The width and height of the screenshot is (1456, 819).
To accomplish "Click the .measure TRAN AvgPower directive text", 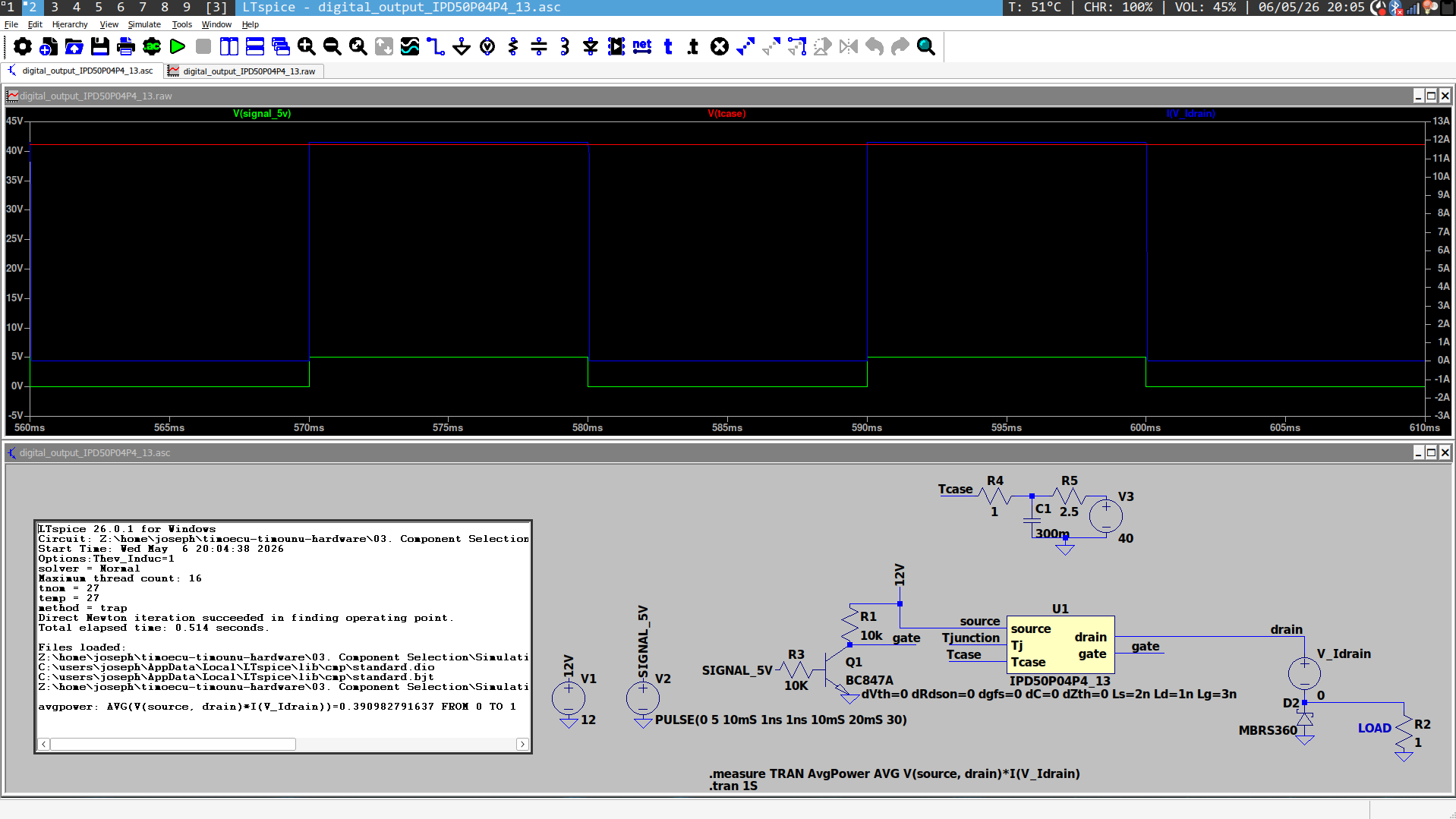I will [894, 773].
